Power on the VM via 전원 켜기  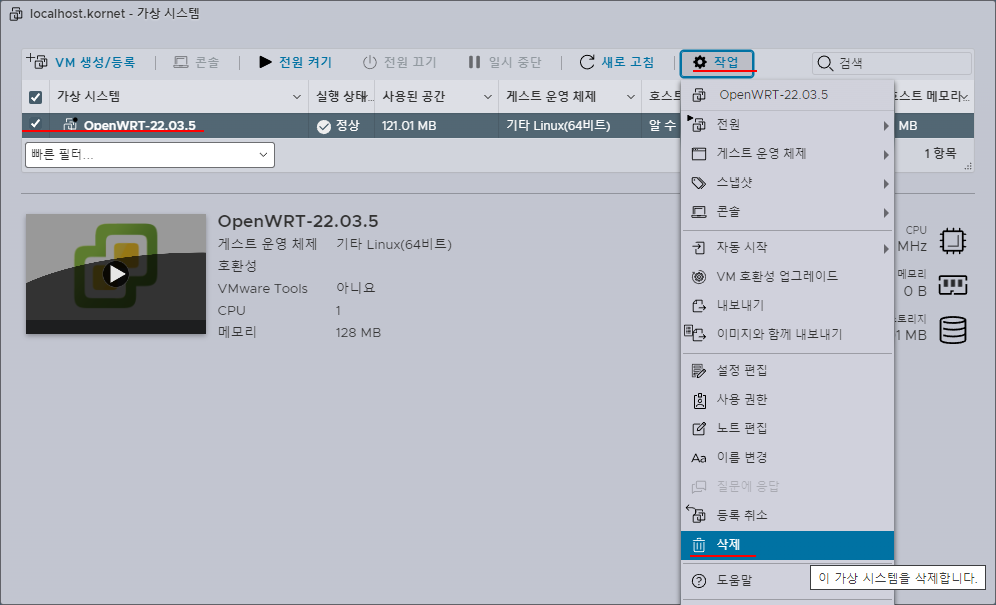[295, 62]
